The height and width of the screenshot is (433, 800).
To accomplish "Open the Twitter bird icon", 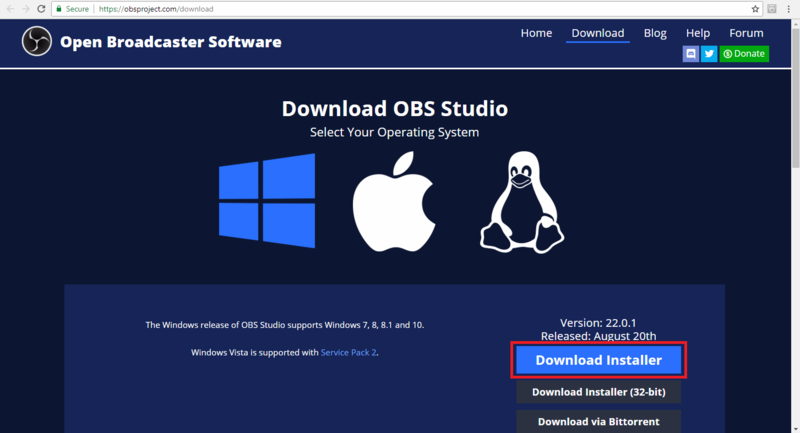I will coord(709,54).
